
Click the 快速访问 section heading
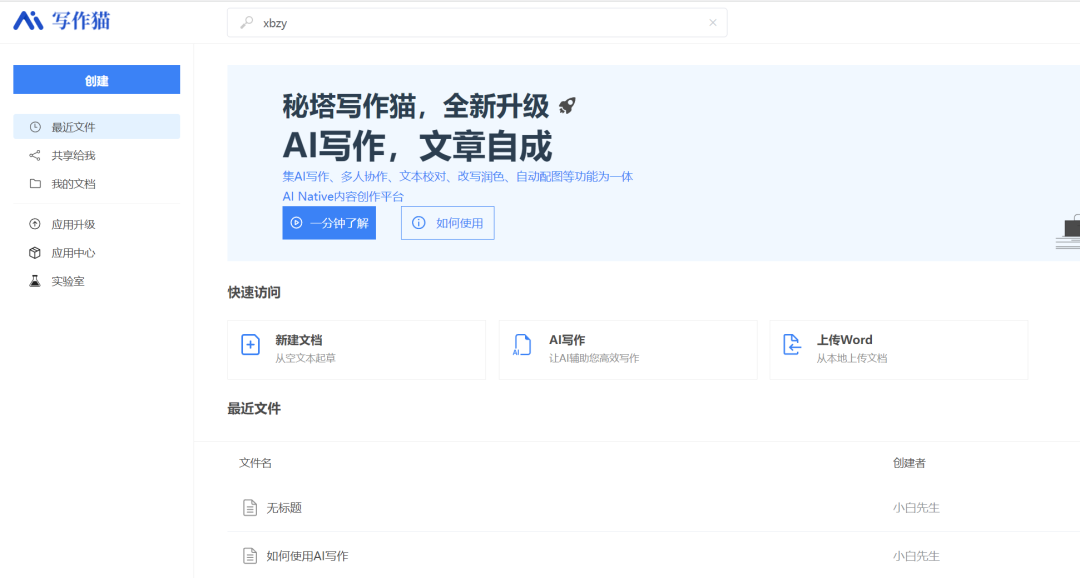click(254, 292)
